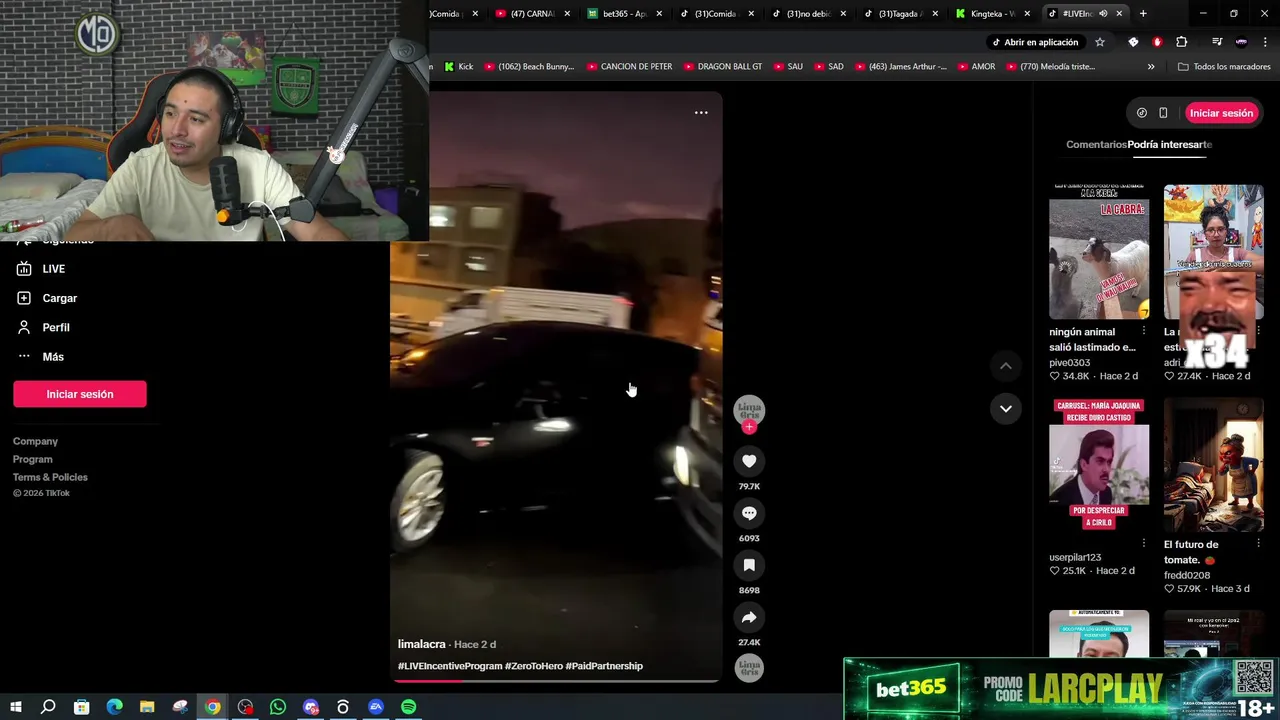Switch to the Kingteka browser tab
Screen dimensions: 1280x720
point(993,14)
